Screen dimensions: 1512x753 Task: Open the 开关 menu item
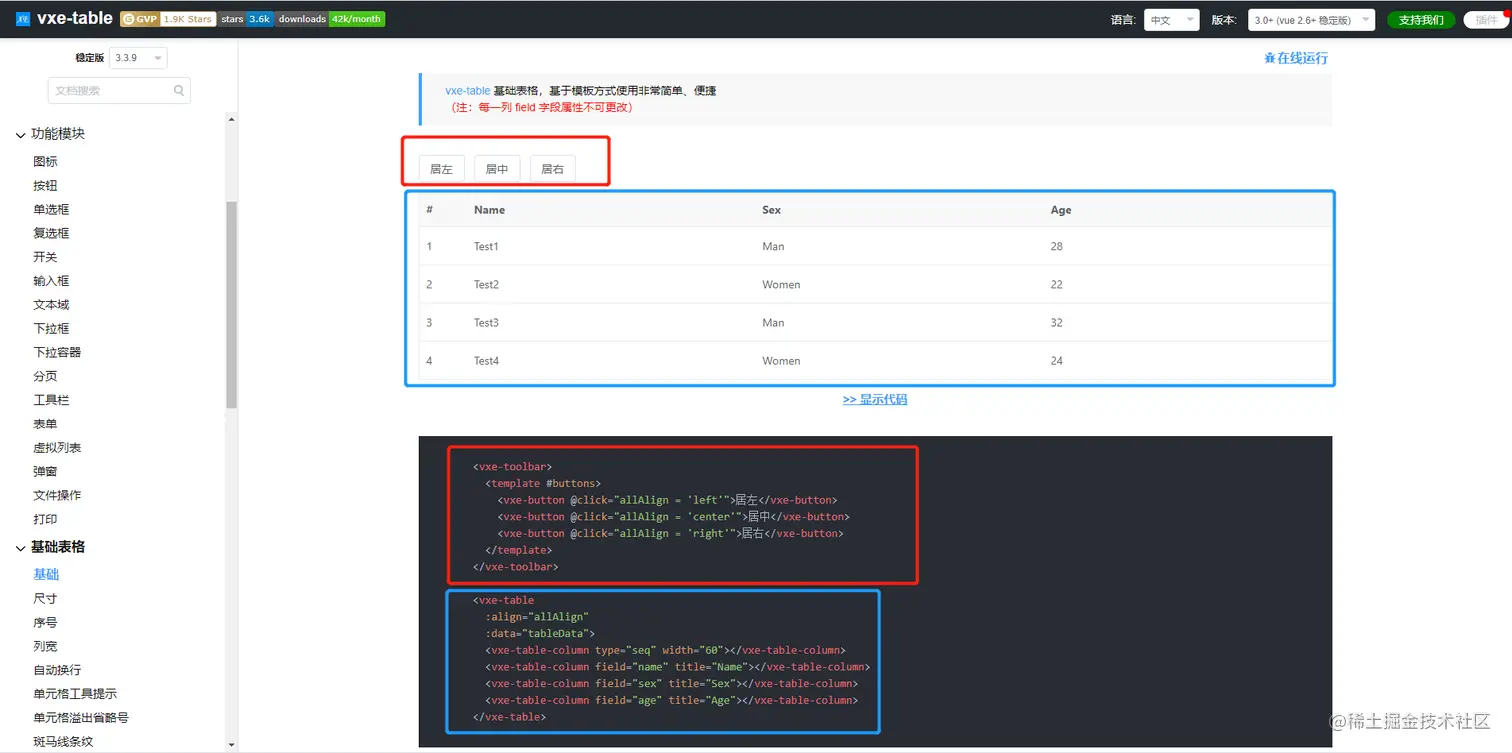click(x=45, y=257)
